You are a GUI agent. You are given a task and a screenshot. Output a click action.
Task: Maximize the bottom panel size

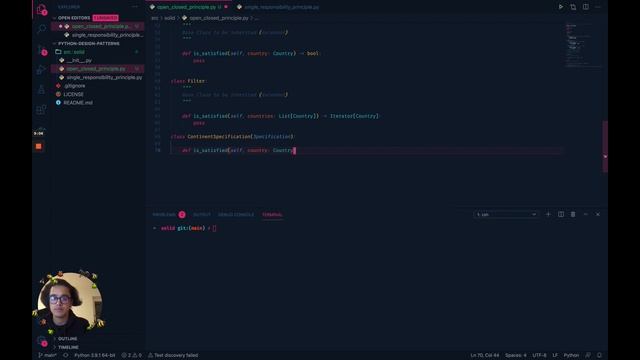(586, 214)
